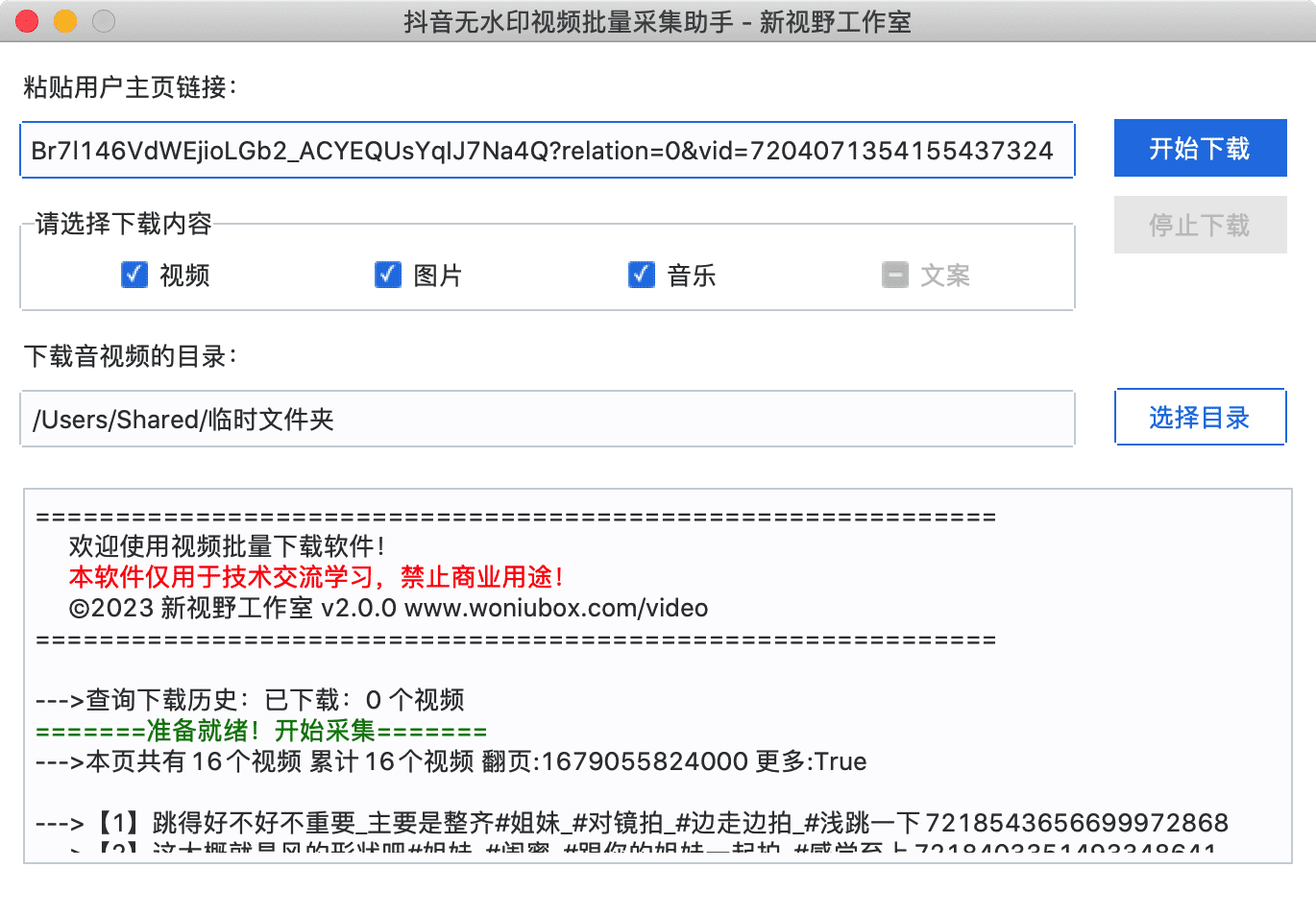Click the 开始下载 button
1316x916 pixels.
(1200, 148)
